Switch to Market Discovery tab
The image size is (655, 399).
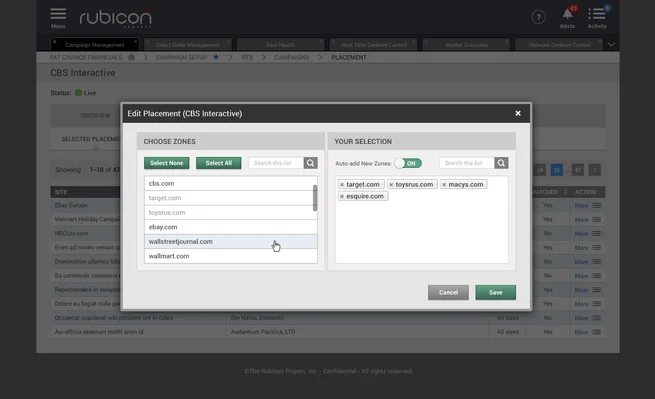pyautogui.click(x=466, y=45)
